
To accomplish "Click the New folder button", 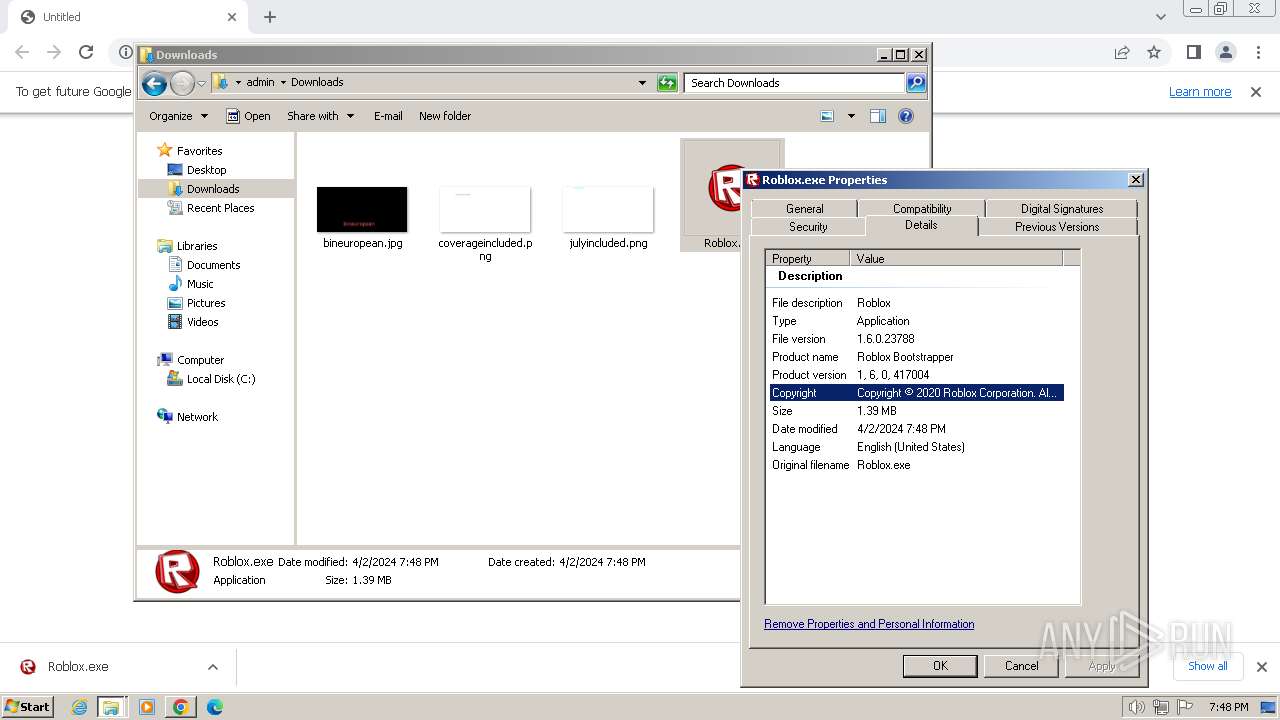I will click(445, 116).
